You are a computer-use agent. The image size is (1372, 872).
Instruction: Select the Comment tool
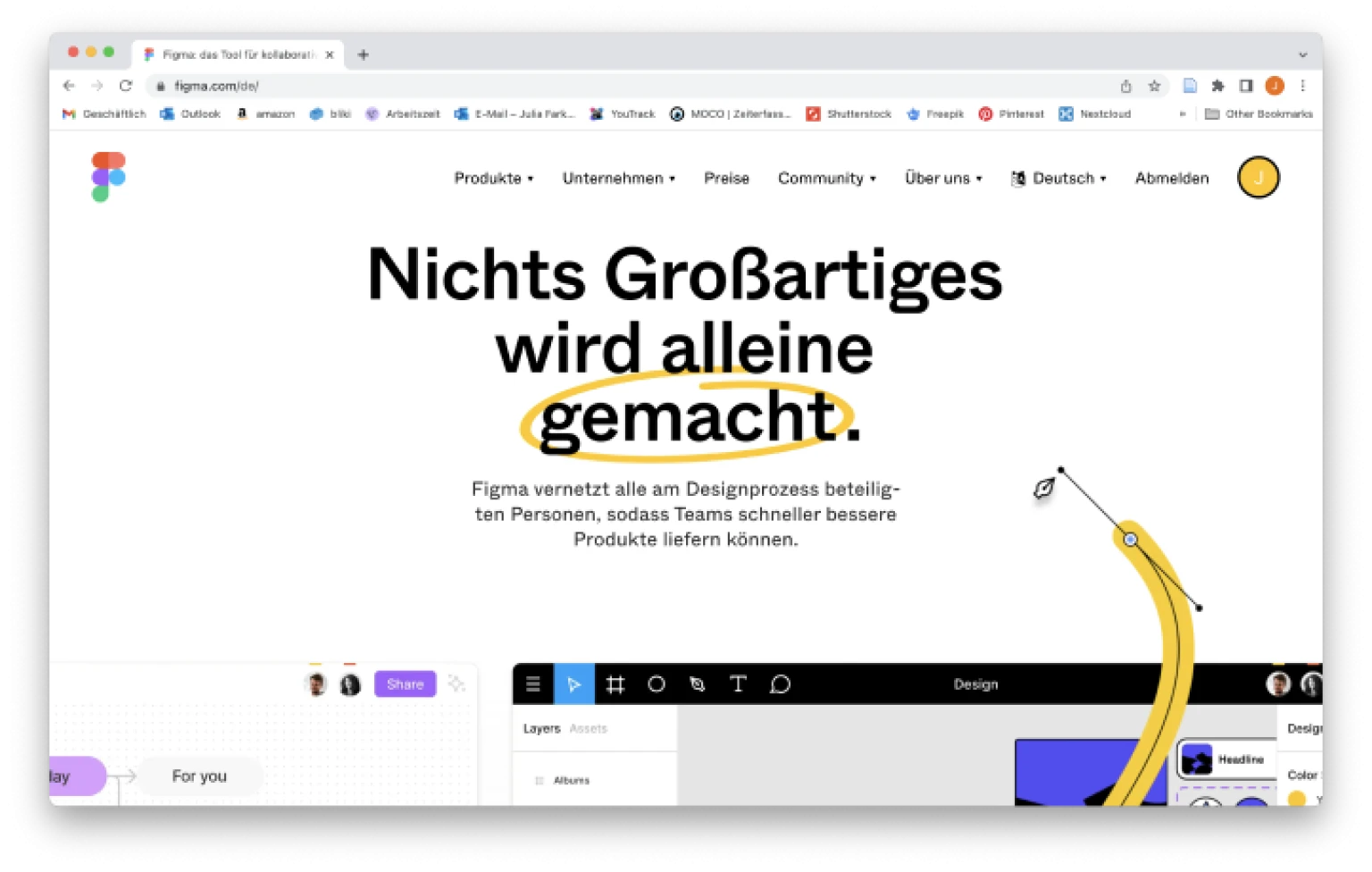click(780, 684)
